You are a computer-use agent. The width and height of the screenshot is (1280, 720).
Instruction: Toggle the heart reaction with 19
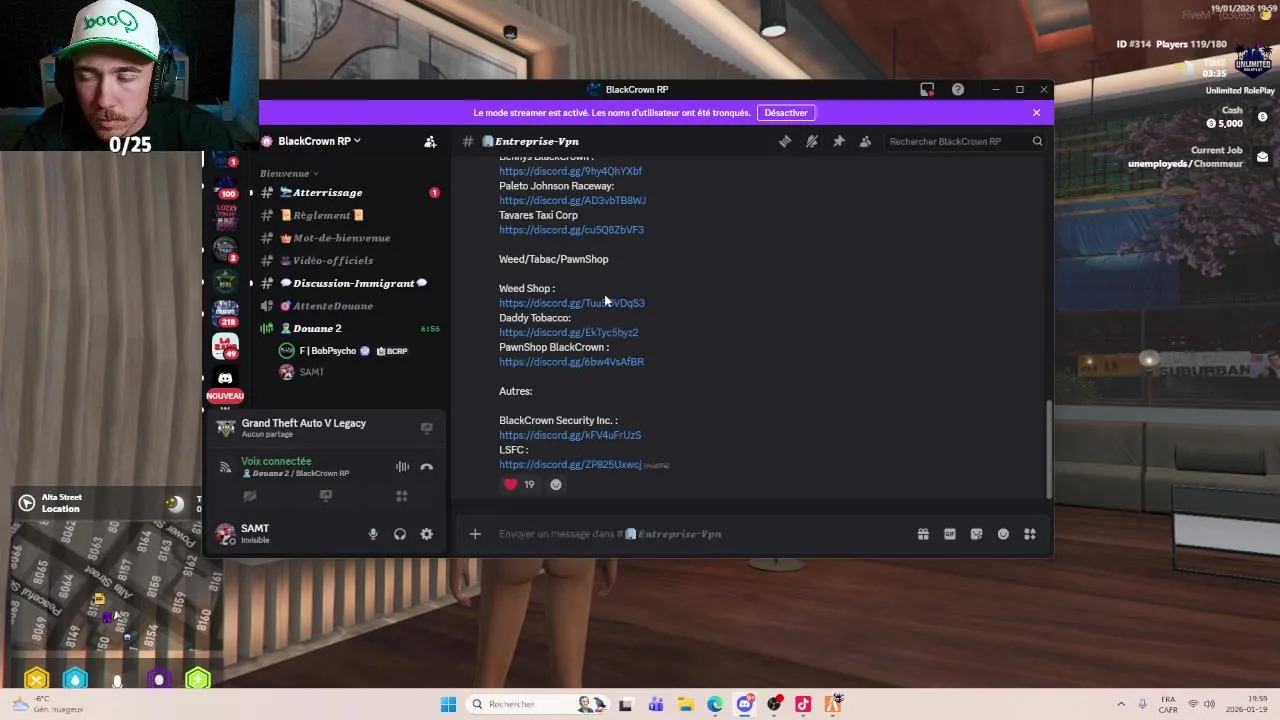pyautogui.click(x=520, y=485)
